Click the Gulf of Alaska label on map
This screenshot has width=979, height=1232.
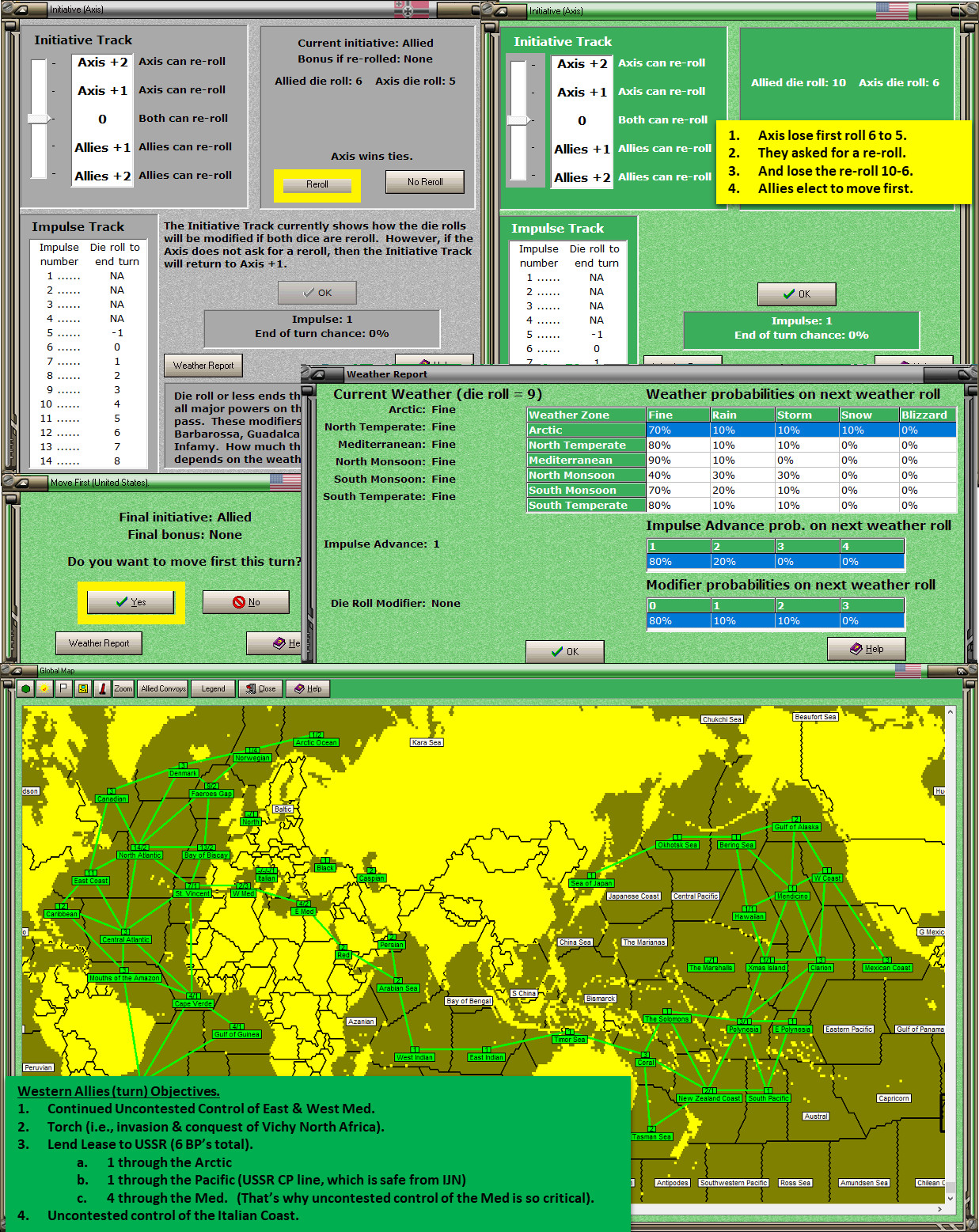click(796, 827)
